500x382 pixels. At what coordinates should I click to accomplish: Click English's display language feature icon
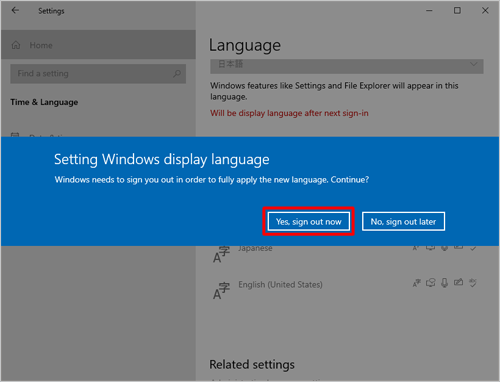417,283
